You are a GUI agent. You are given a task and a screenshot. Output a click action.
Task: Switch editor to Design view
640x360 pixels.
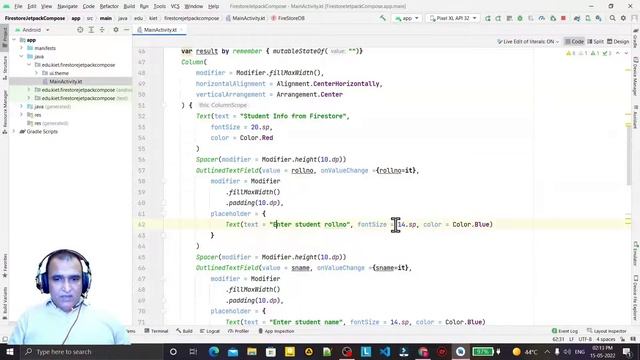(618, 42)
